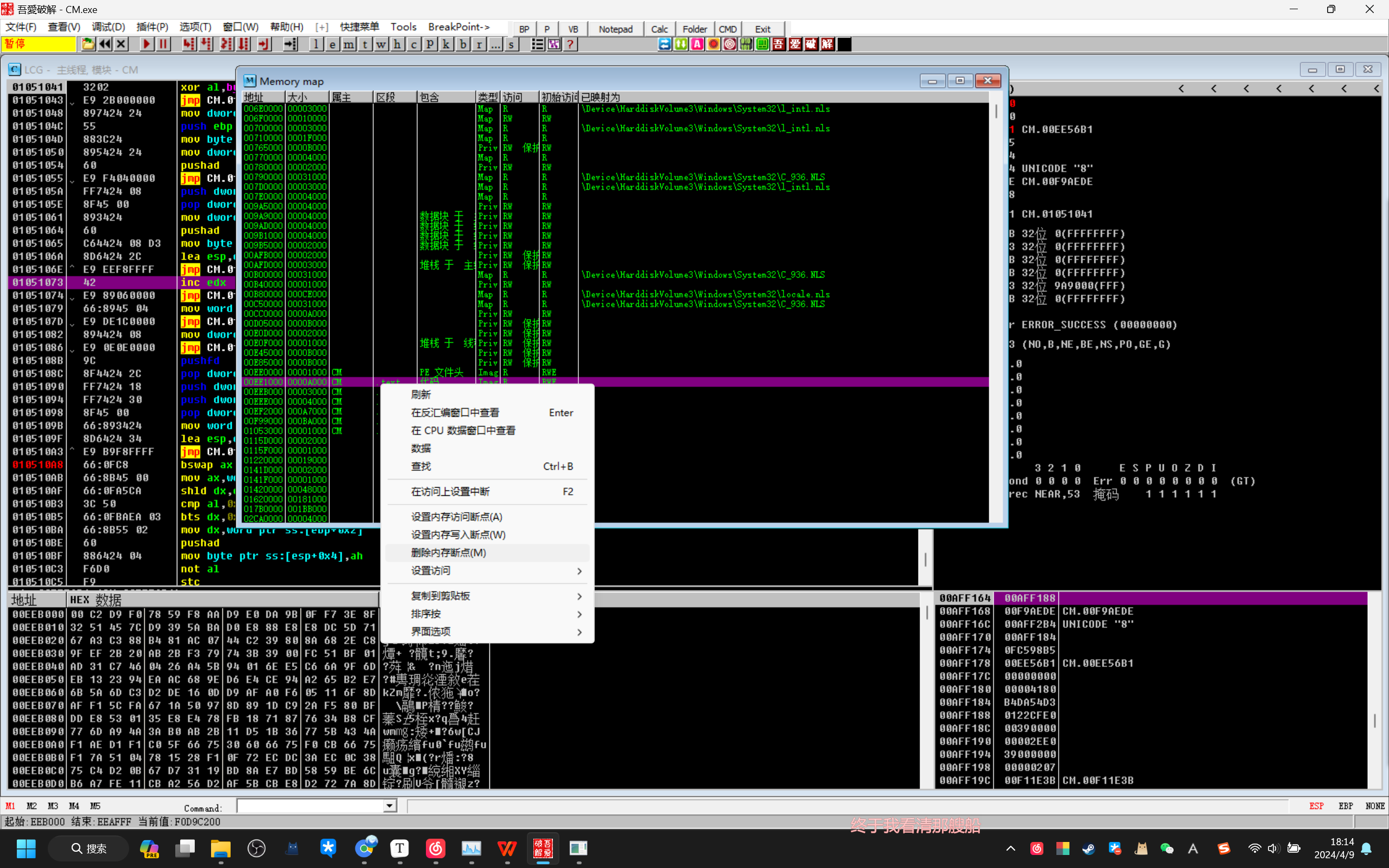Click the step into toolbar icon

click(x=188, y=44)
